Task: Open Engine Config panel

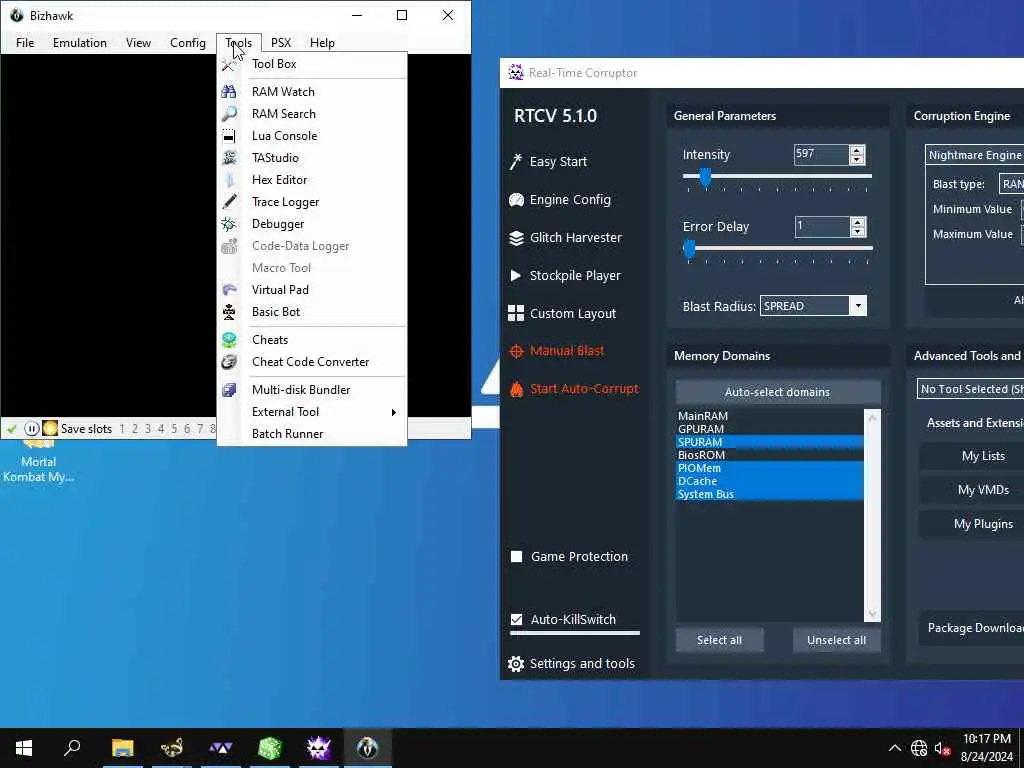Action: click(x=560, y=200)
